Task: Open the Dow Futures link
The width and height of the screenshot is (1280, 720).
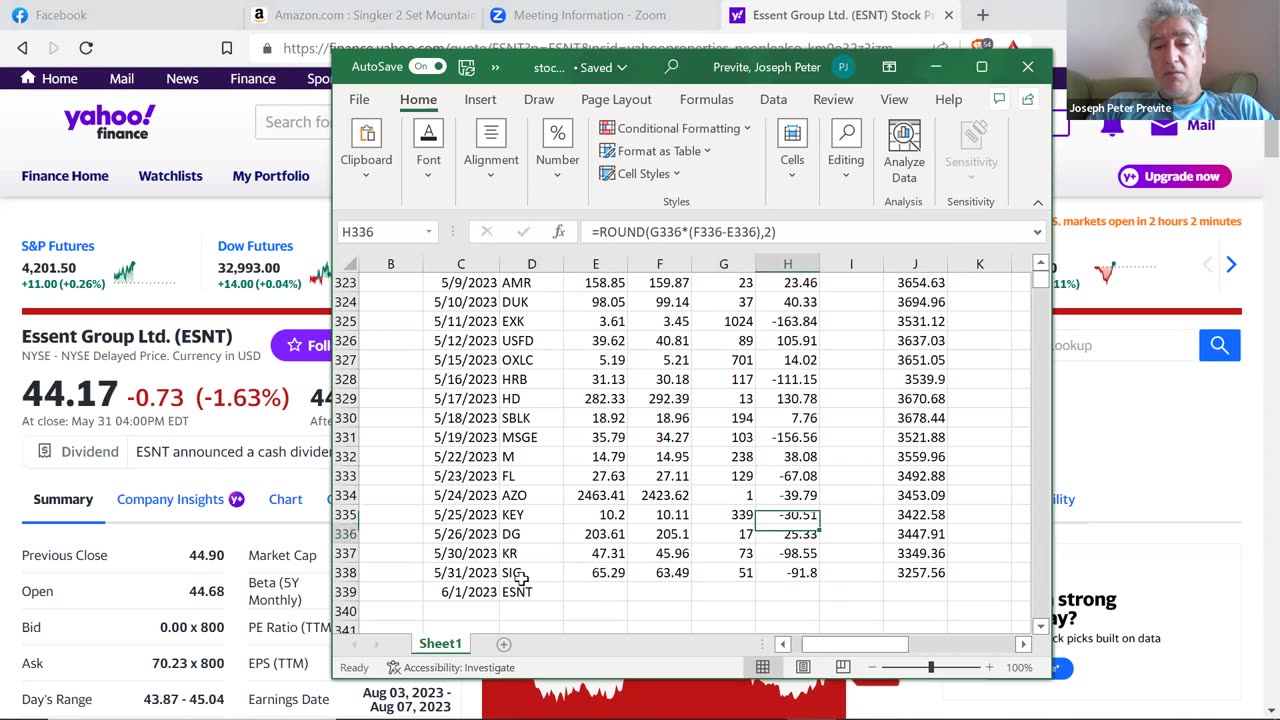Action: tap(256, 246)
